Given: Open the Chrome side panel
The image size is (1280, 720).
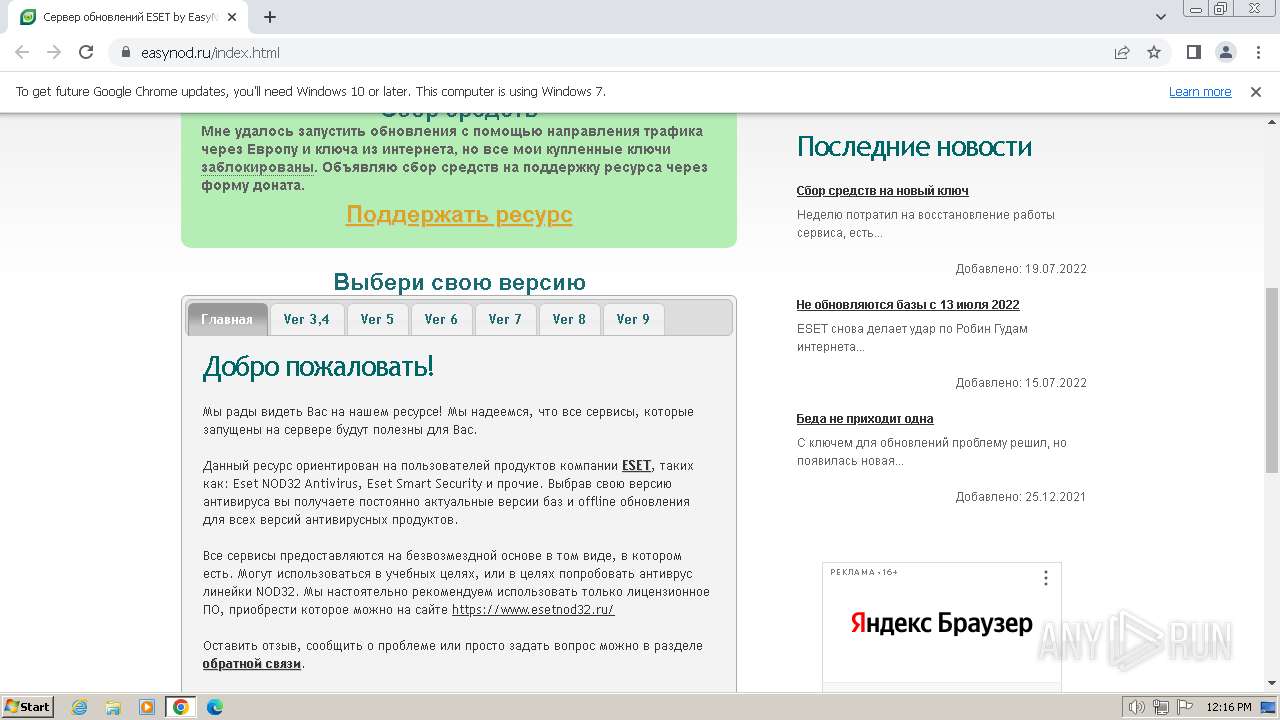Looking at the screenshot, I should click(x=1194, y=53).
